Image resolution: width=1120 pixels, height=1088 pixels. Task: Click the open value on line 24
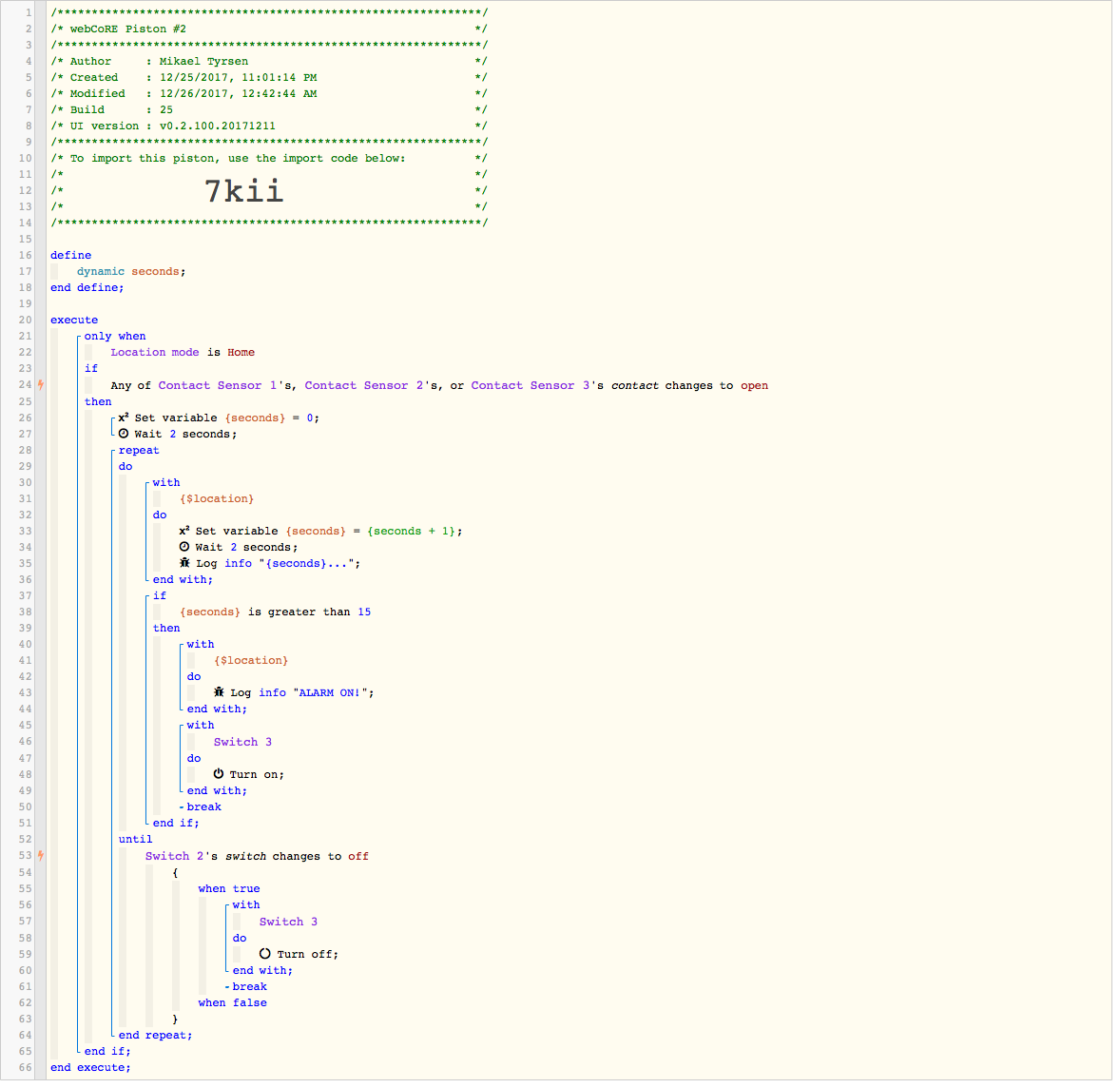754,386
